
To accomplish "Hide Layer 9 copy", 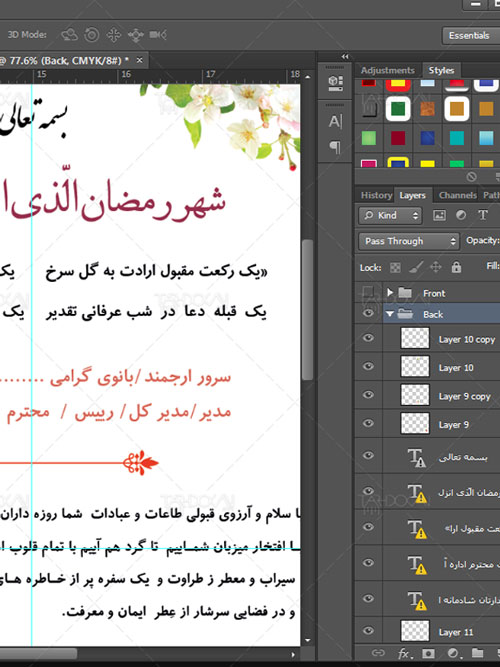I will click(368, 395).
